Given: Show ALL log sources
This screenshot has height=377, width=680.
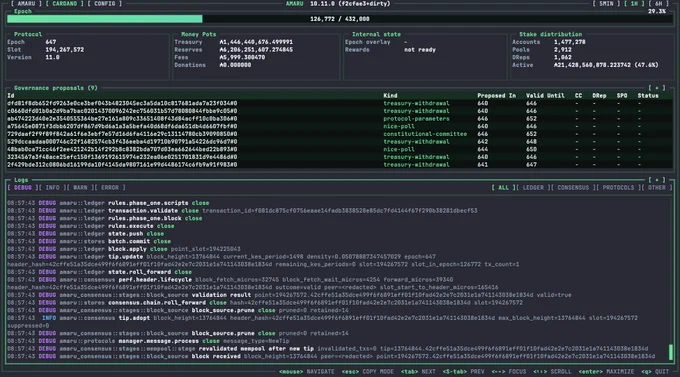Looking at the screenshot, I should click(x=503, y=188).
